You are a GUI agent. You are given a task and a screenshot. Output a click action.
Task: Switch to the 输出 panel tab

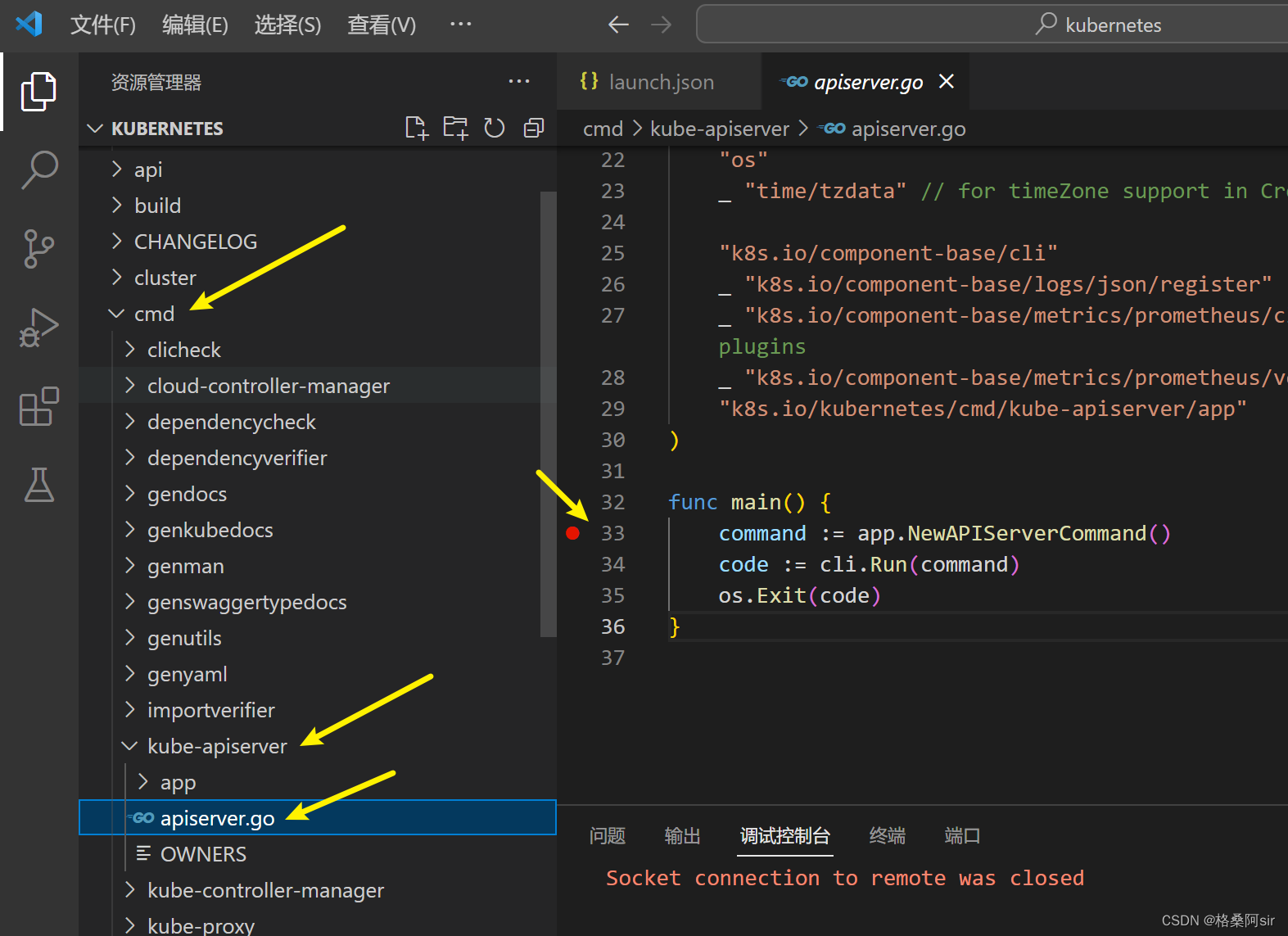(683, 835)
